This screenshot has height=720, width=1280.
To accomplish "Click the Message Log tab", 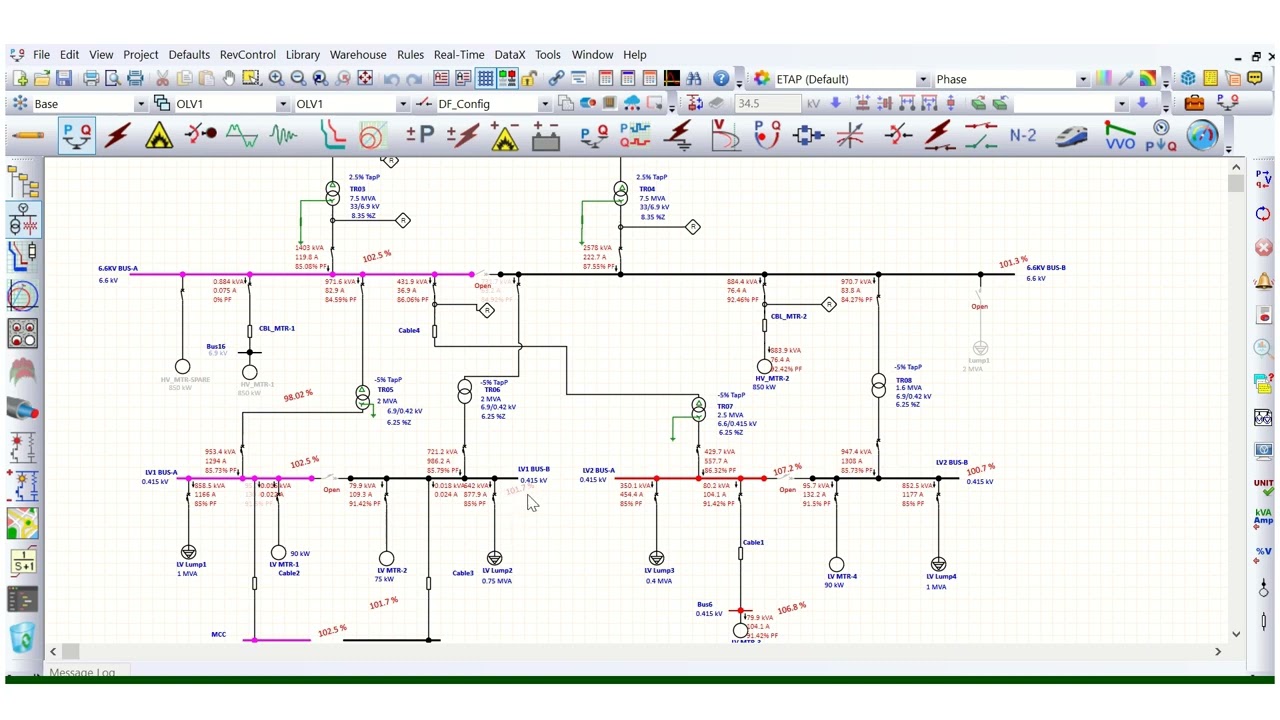I will pyautogui.click(x=82, y=673).
